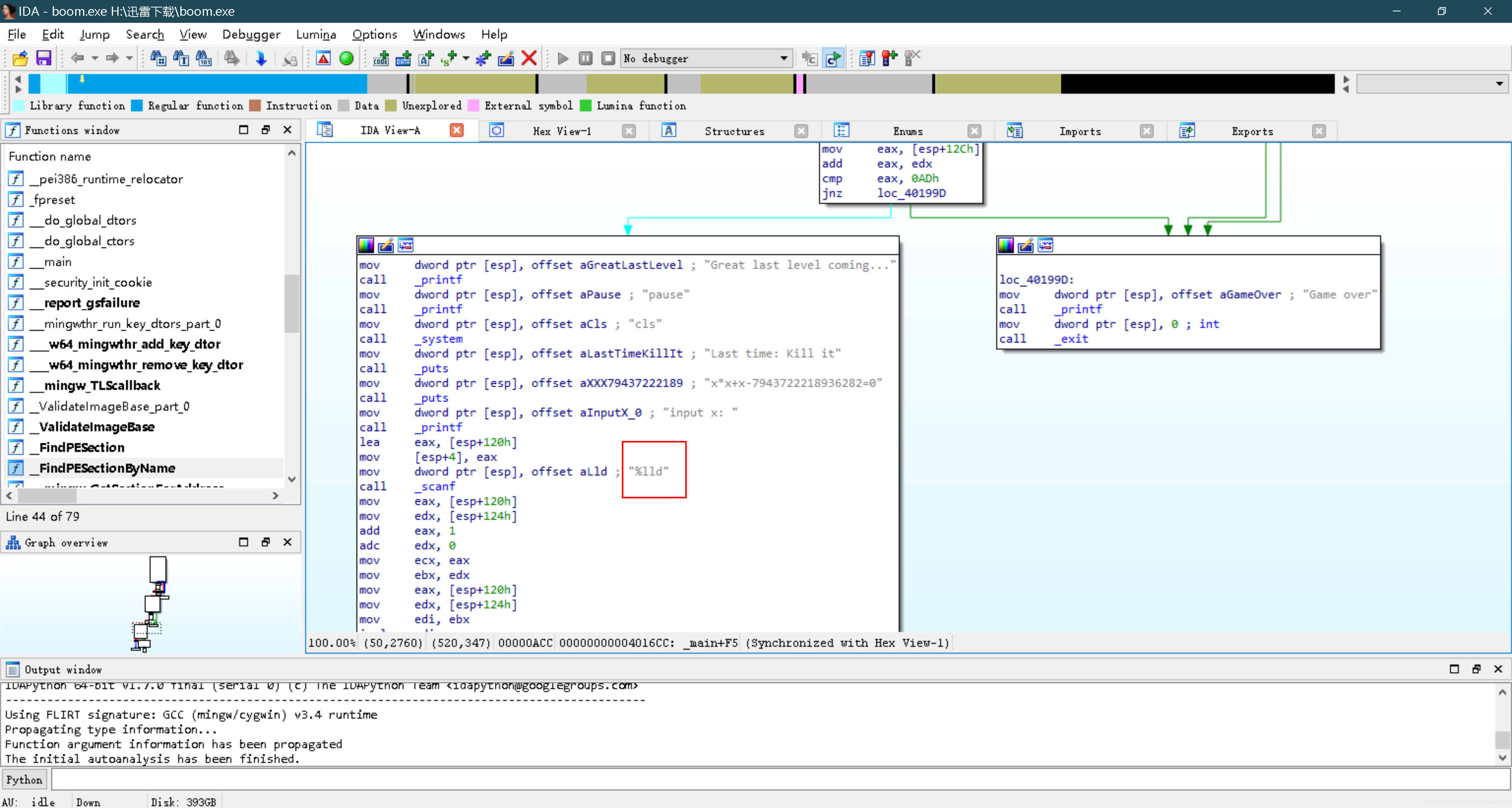1512x808 pixels.
Task: Click the group nodes icon in the loc_40199D block
Action: (x=1045, y=245)
